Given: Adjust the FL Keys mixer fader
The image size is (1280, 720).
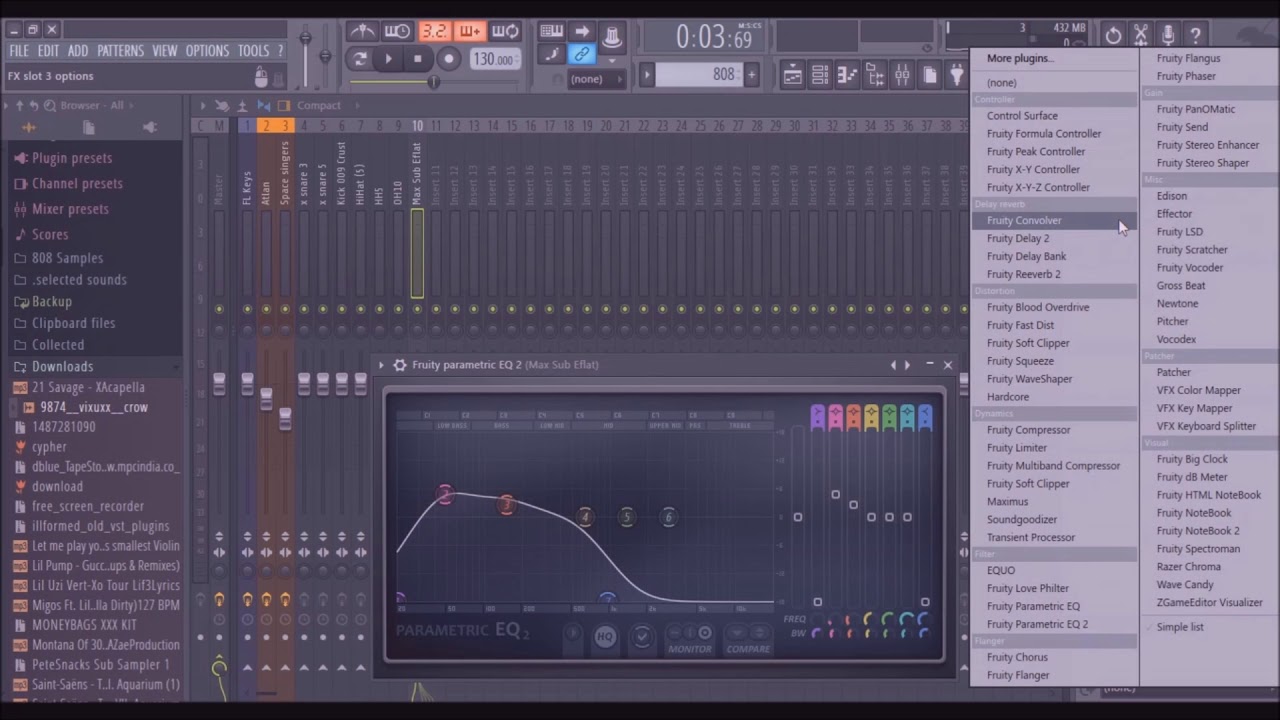Looking at the screenshot, I should [x=247, y=384].
